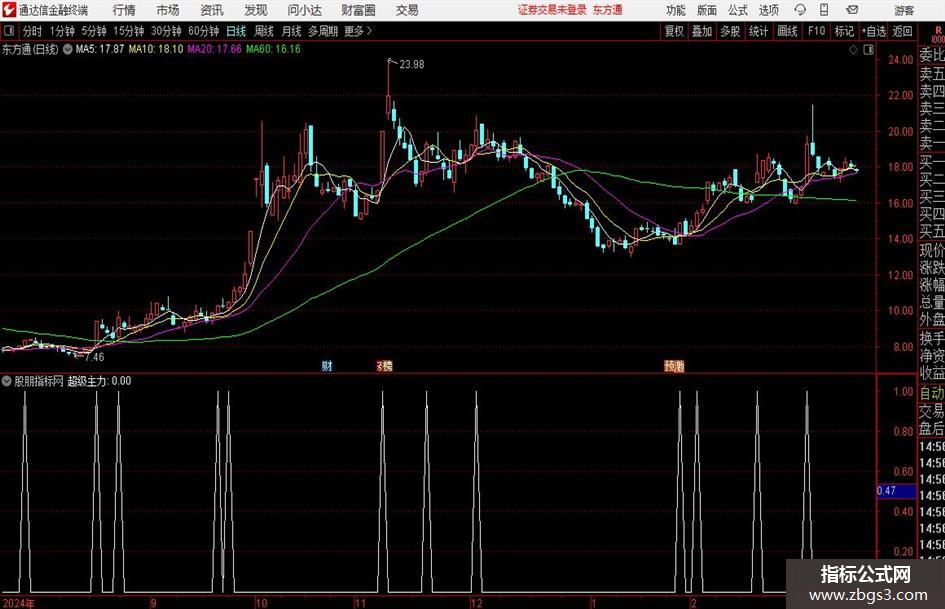Click the 东方通(日线) chart title
The height and width of the screenshot is (609, 945).
pos(30,49)
